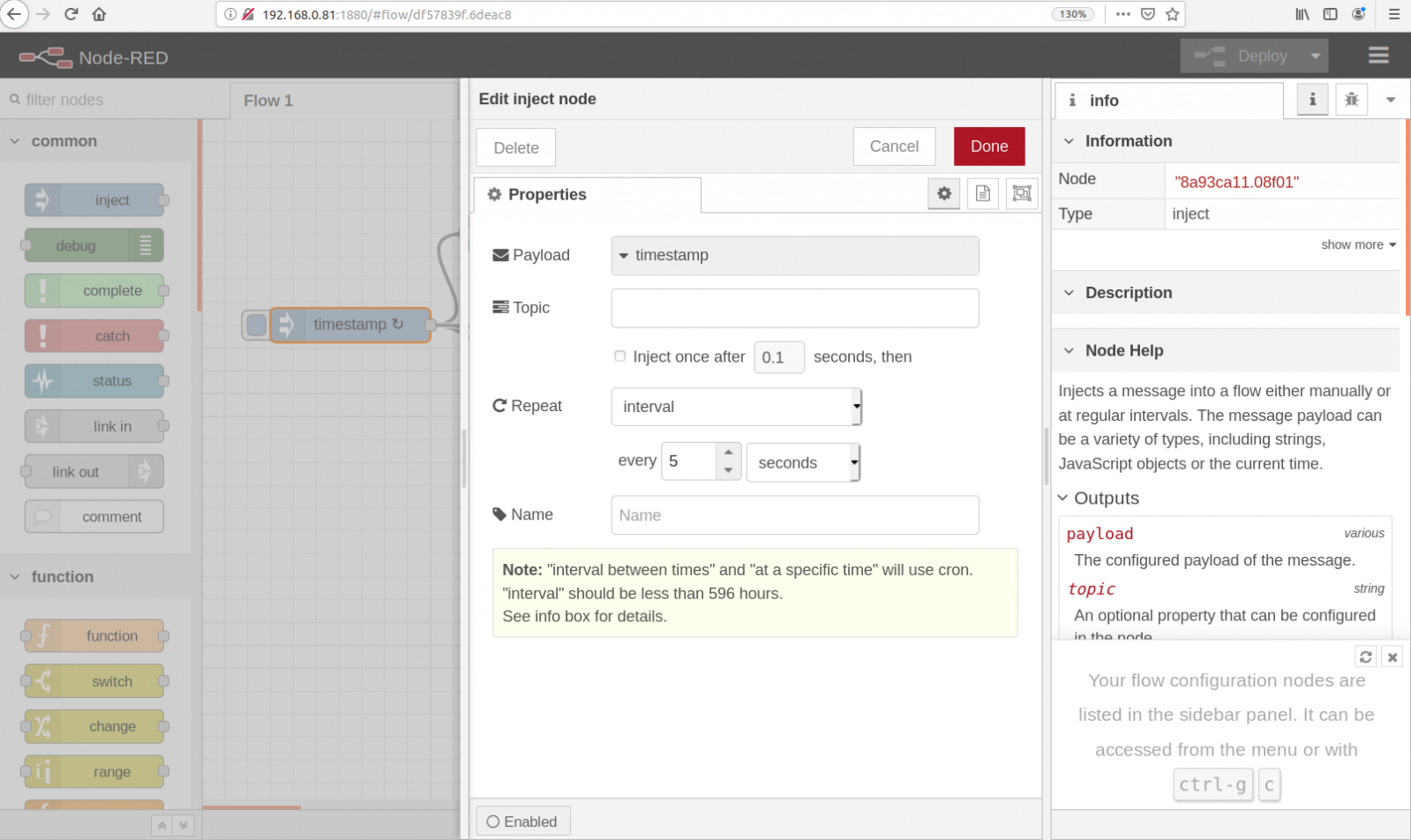Open the Node-RED hamburger main menu

(x=1378, y=56)
